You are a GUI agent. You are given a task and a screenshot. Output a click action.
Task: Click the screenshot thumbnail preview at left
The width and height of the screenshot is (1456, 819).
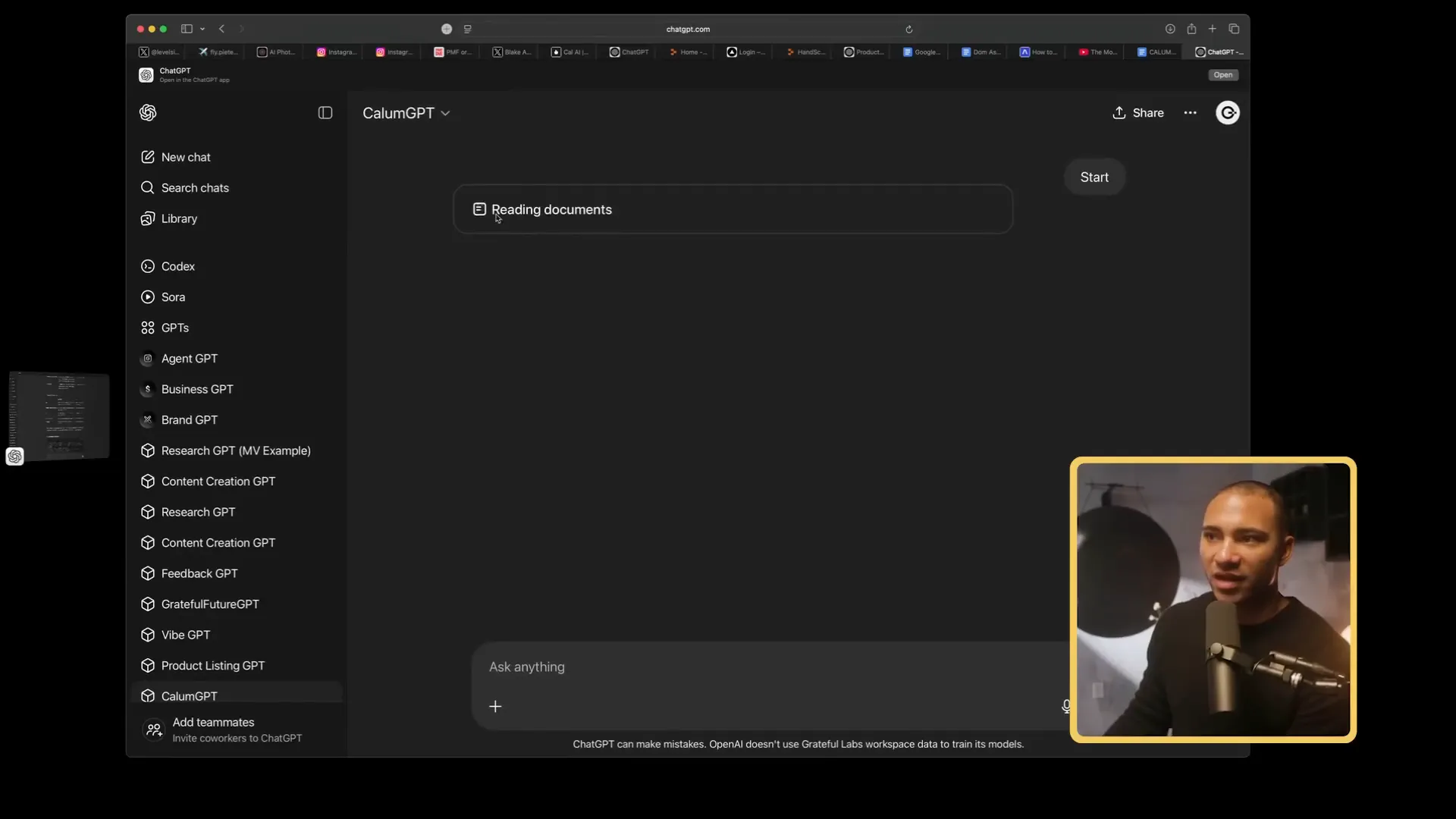(59, 416)
